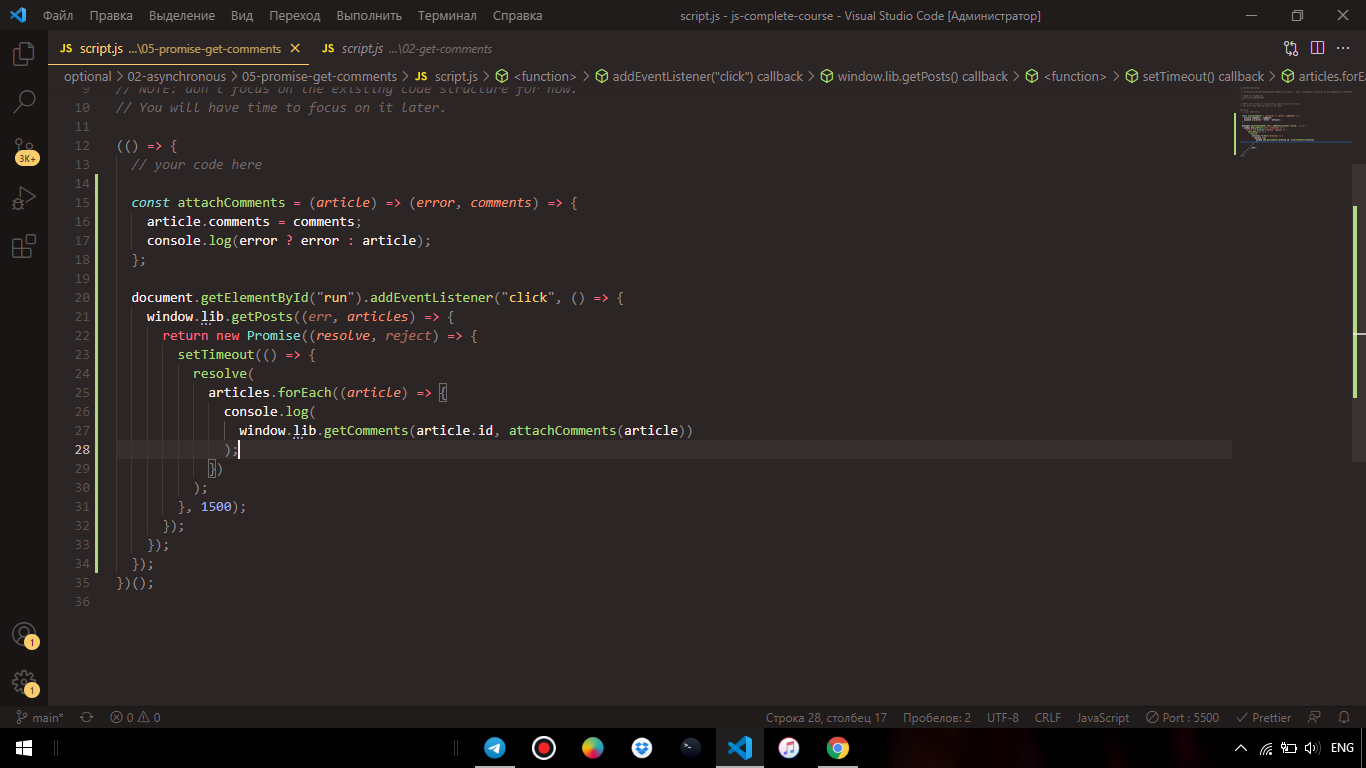The width and height of the screenshot is (1366, 768).
Task: Open the Run and Debug view
Action: click(24, 198)
